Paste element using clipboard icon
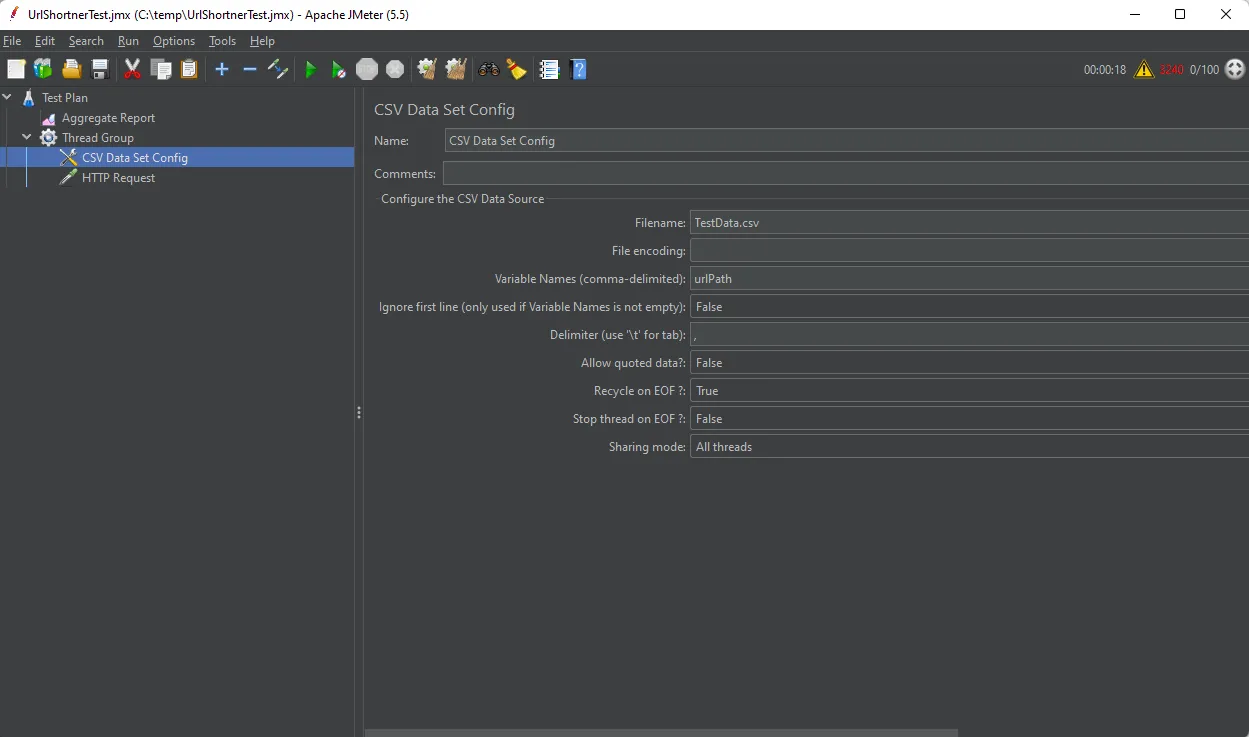1249x737 pixels. (x=189, y=69)
